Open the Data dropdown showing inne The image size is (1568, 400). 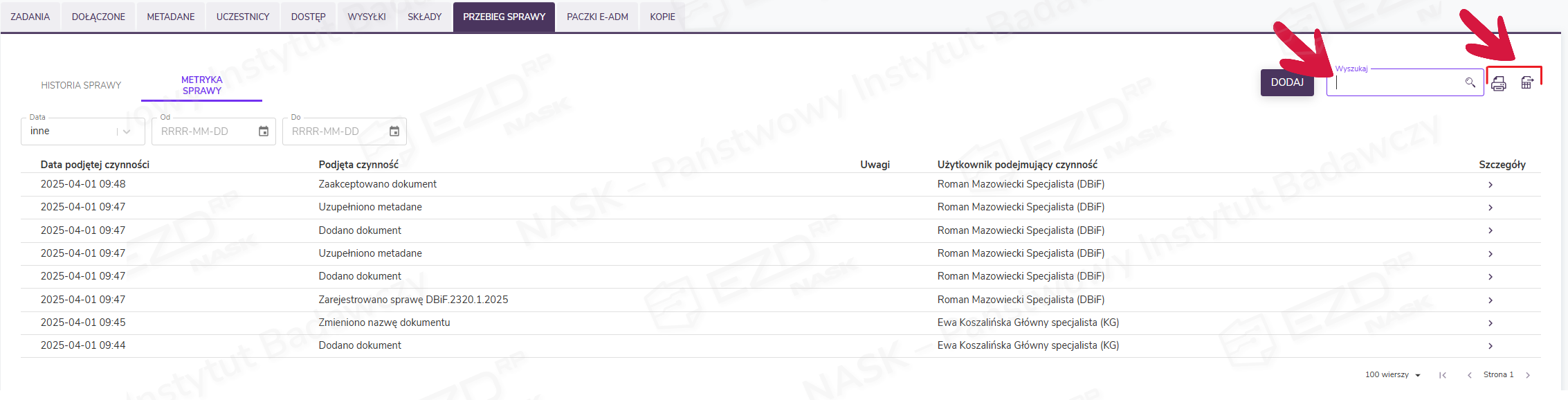point(83,131)
